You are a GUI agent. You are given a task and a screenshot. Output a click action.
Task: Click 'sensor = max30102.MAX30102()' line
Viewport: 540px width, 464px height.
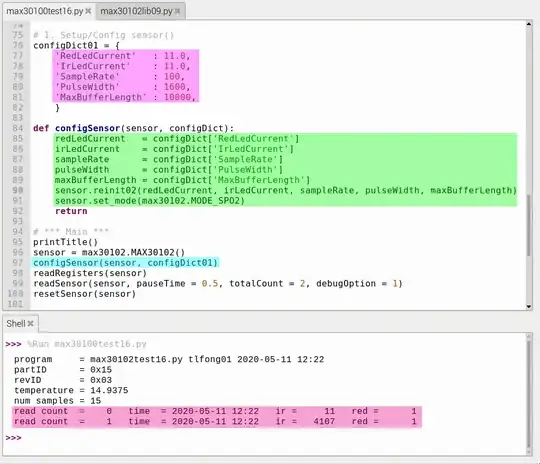pos(109,252)
